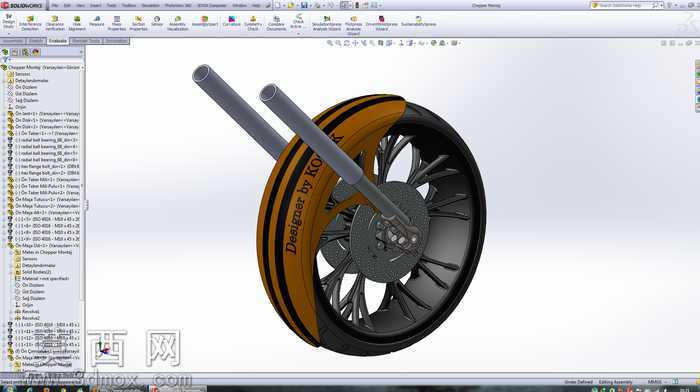Open Clearance Verification tool

(x=55, y=23)
